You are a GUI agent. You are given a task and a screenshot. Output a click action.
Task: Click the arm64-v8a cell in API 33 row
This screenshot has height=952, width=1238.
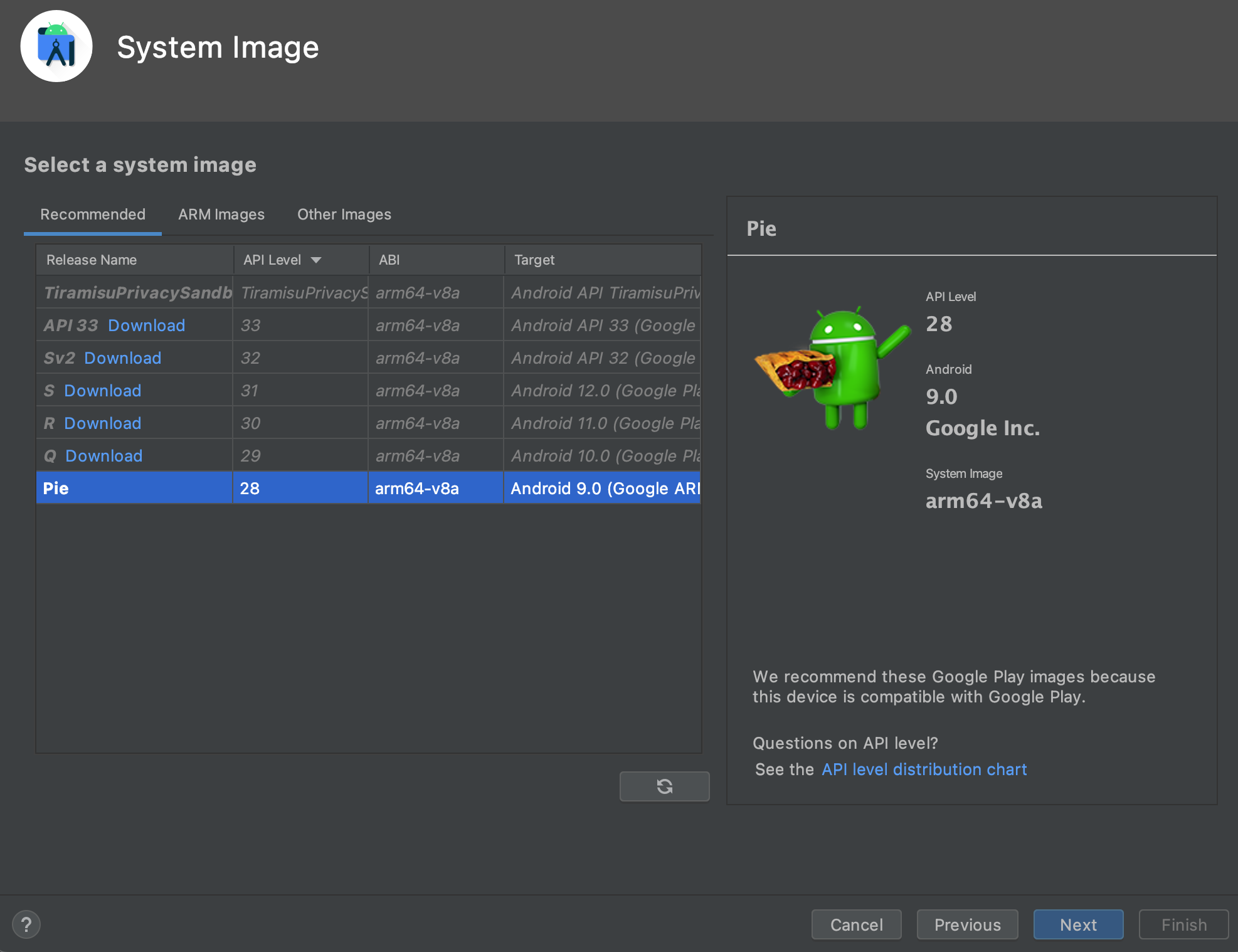[x=436, y=325]
